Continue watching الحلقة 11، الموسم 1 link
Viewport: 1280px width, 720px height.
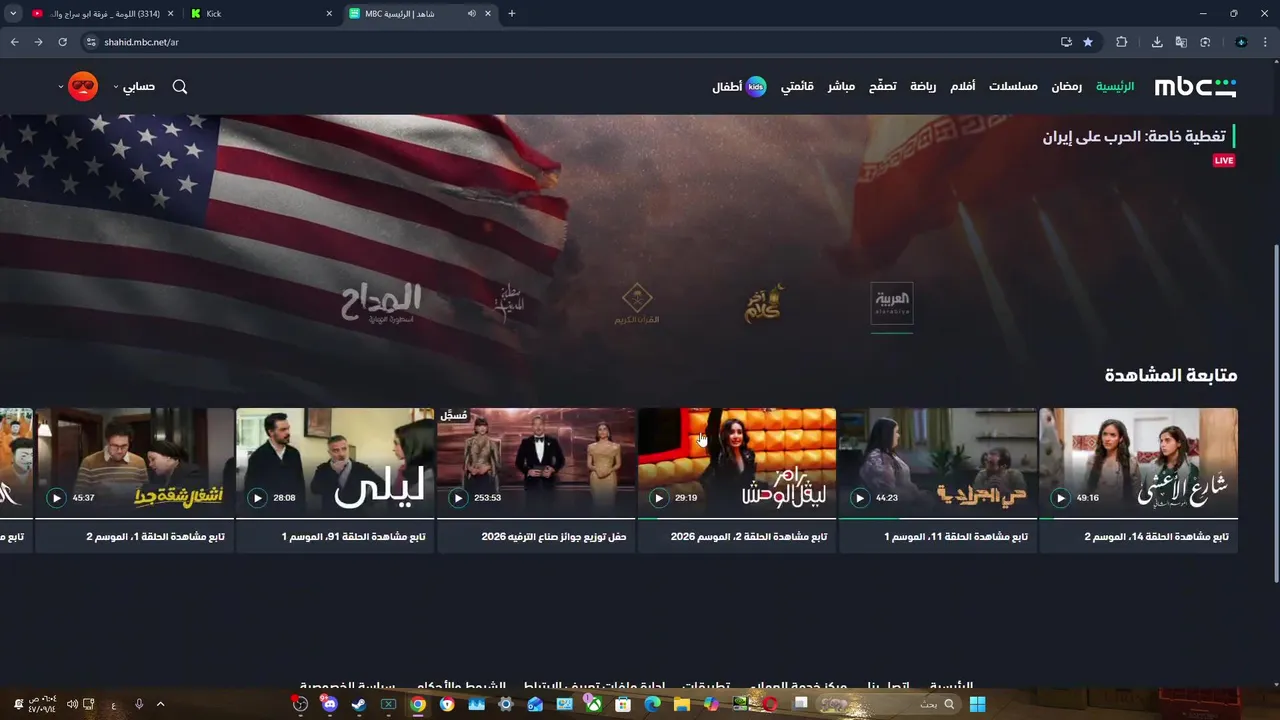956,537
